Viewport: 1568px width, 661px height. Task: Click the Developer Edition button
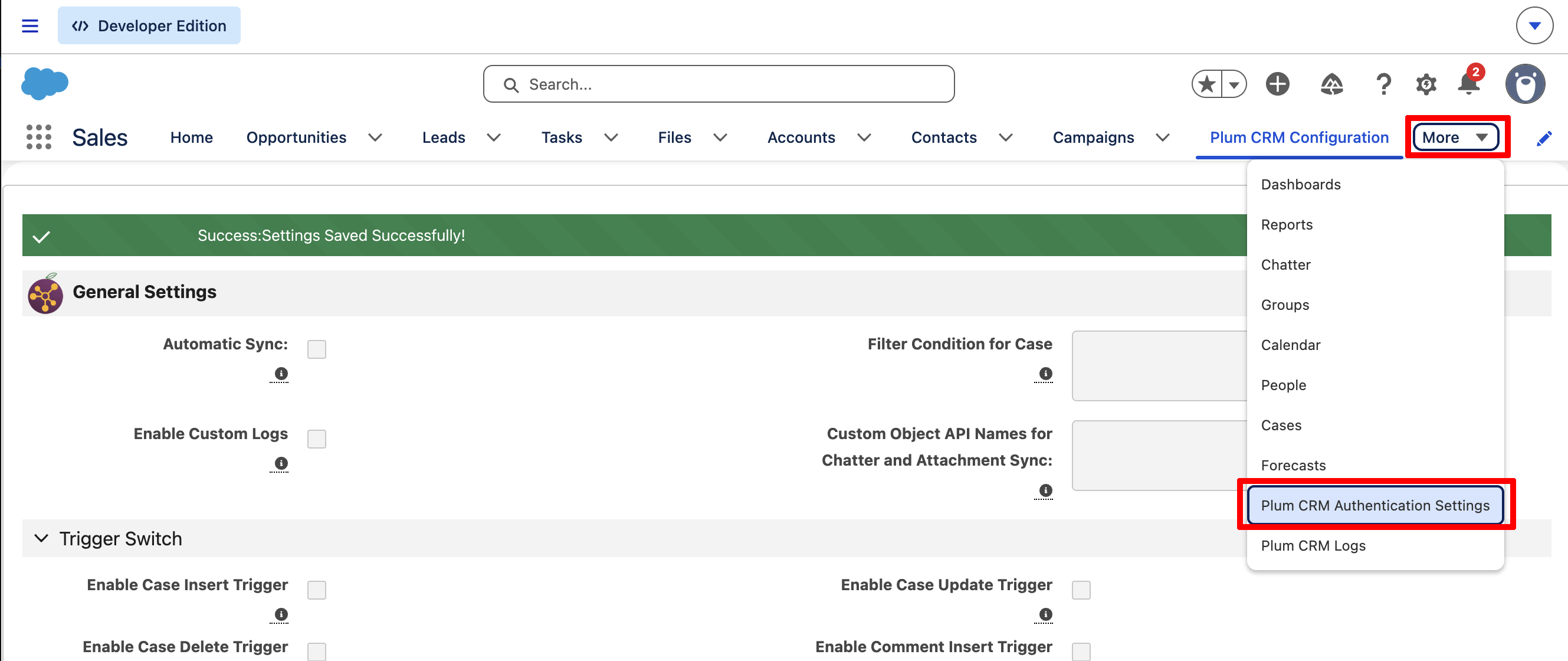point(149,25)
